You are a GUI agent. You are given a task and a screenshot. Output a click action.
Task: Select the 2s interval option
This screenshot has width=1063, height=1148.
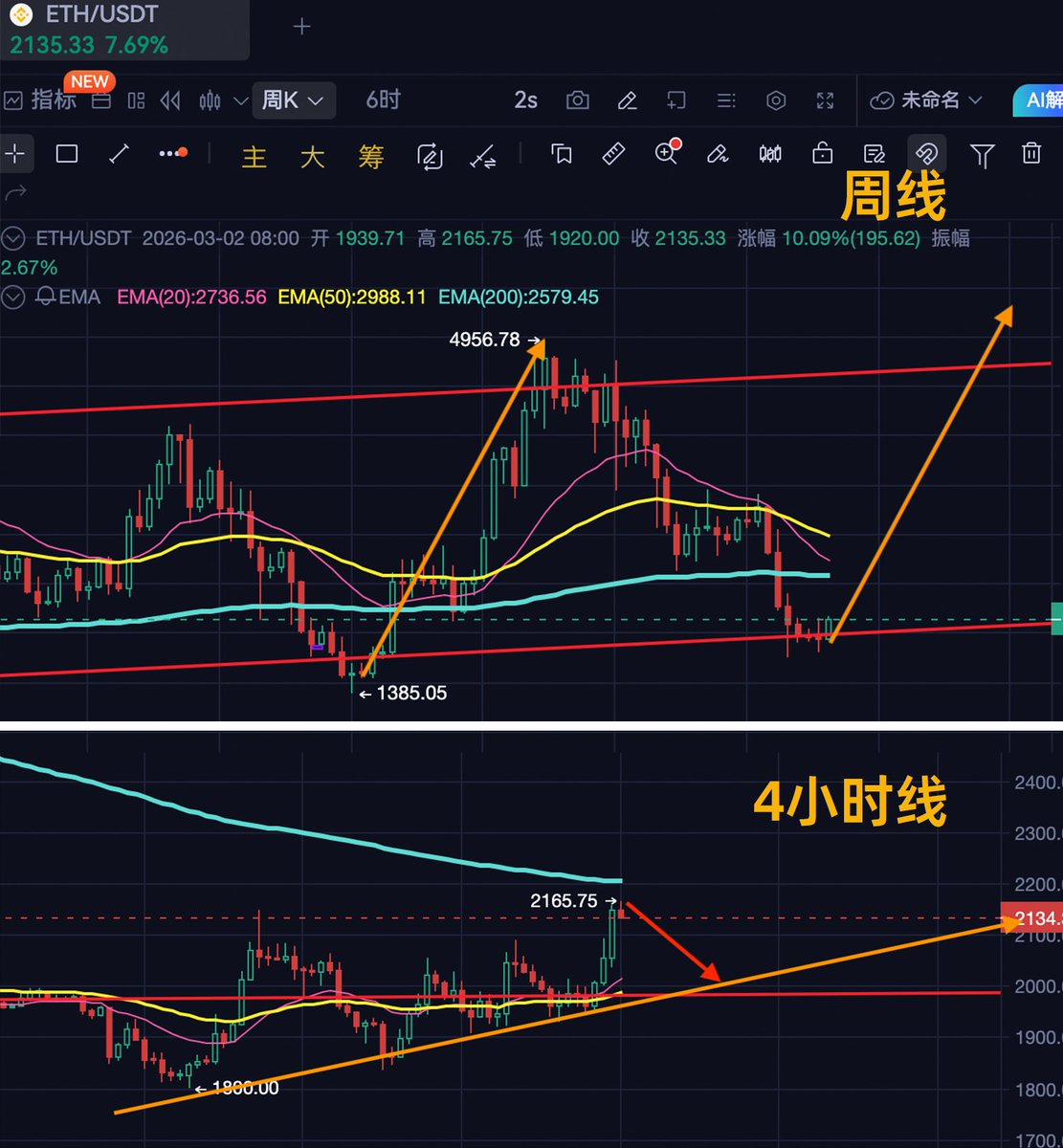pyautogui.click(x=525, y=99)
